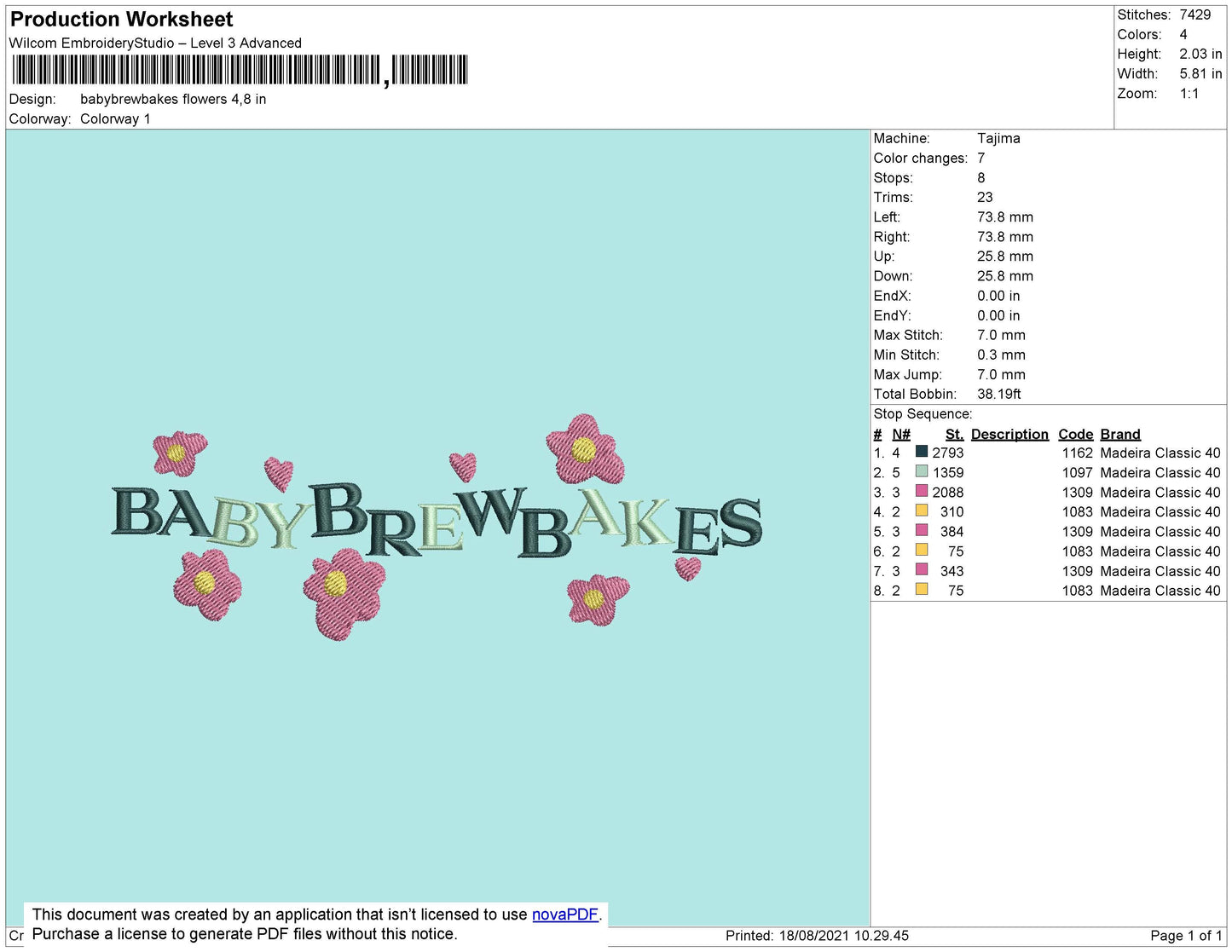Select dark teal swatch in stop 1
The image size is (1232, 952).
922,452
